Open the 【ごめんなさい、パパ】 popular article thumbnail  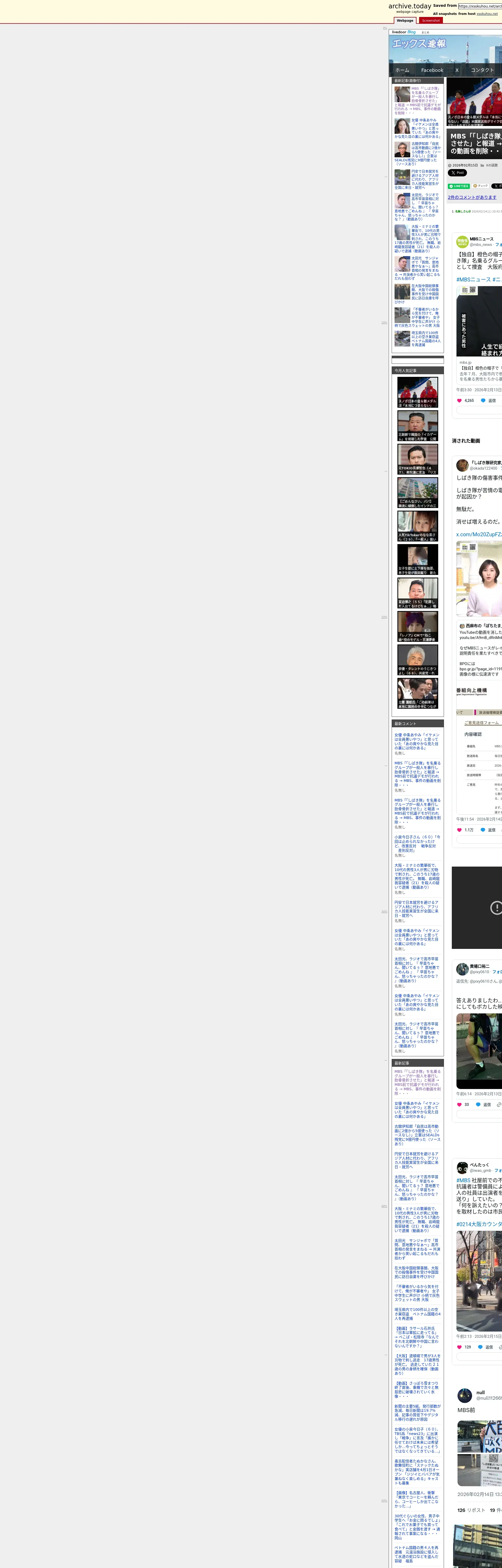[417, 492]
